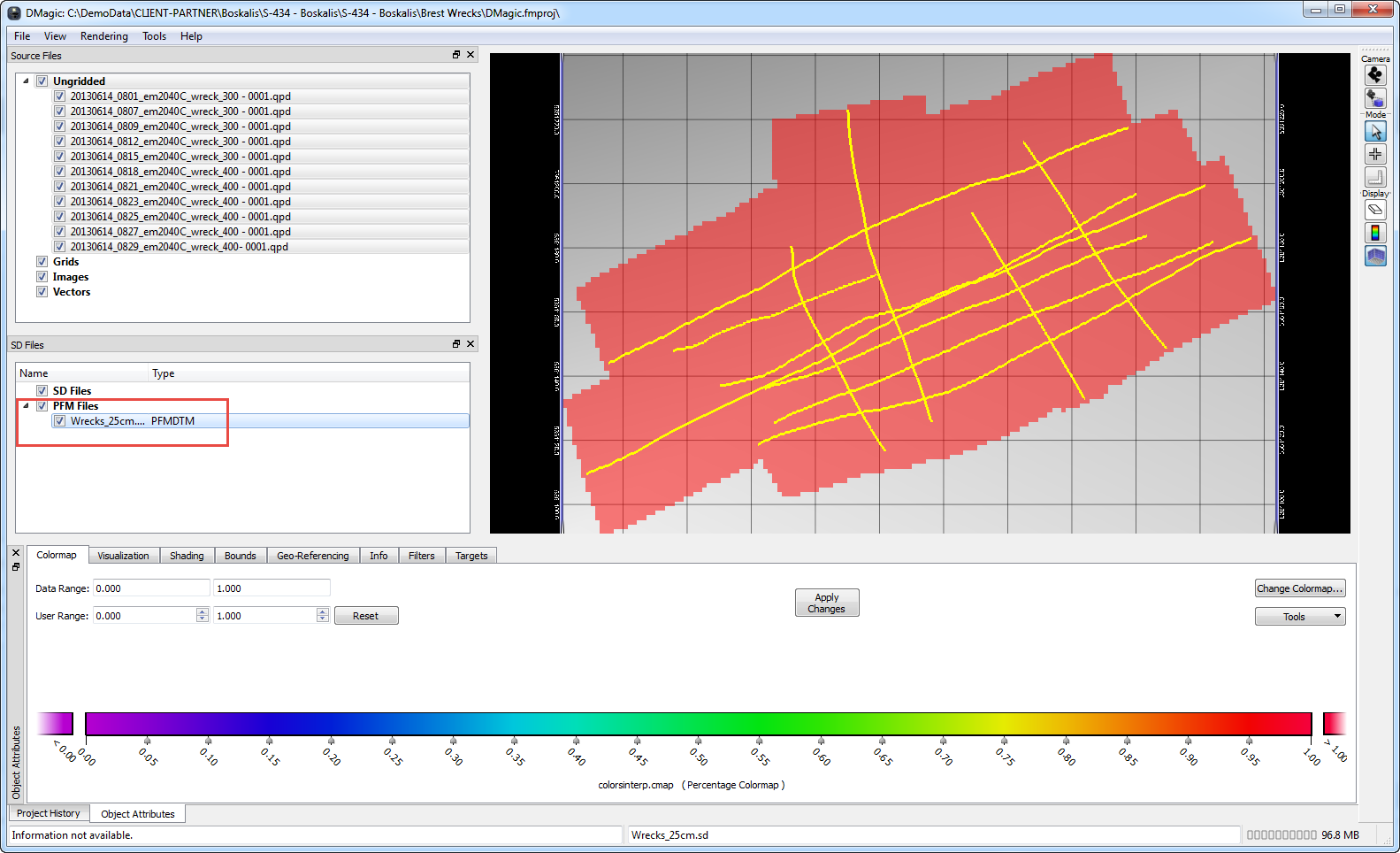Image resolution: width=1400 pixels, height=853 pixels.
Task: Click the camera view icon in Camera toolbar
Action: (x=1375, y=75)
